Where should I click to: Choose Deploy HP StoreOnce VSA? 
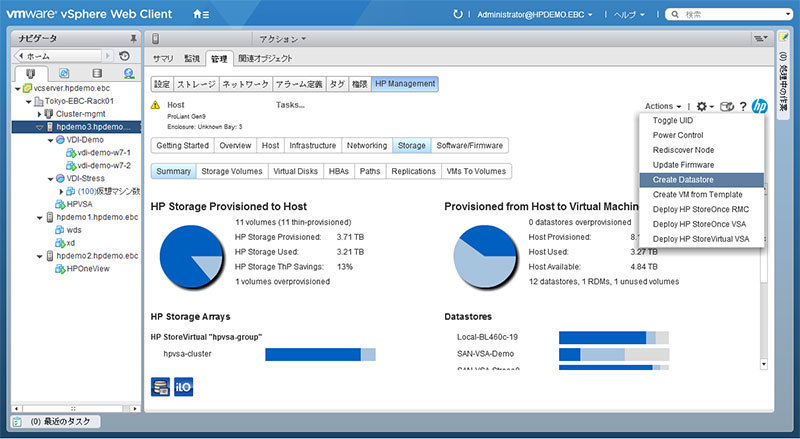pos(702,224)
